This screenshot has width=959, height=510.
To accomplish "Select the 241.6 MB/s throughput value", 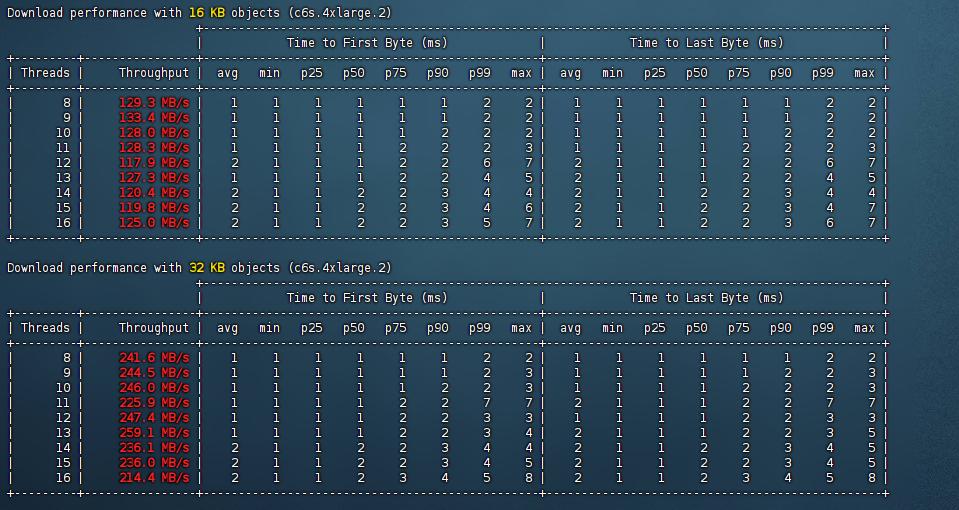I will (154, 358).
